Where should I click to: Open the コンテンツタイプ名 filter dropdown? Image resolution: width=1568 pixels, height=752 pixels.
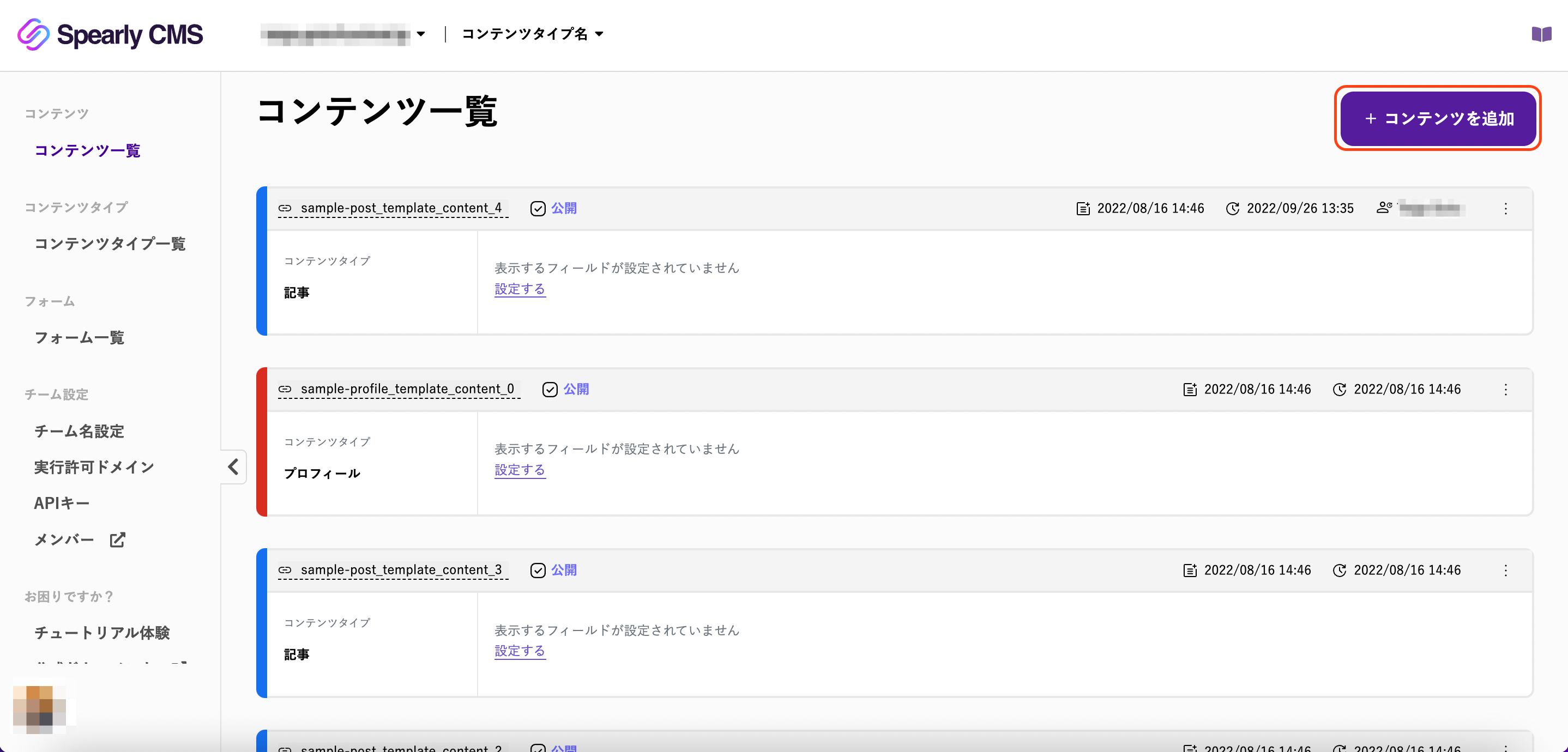(x=533, y=33)
